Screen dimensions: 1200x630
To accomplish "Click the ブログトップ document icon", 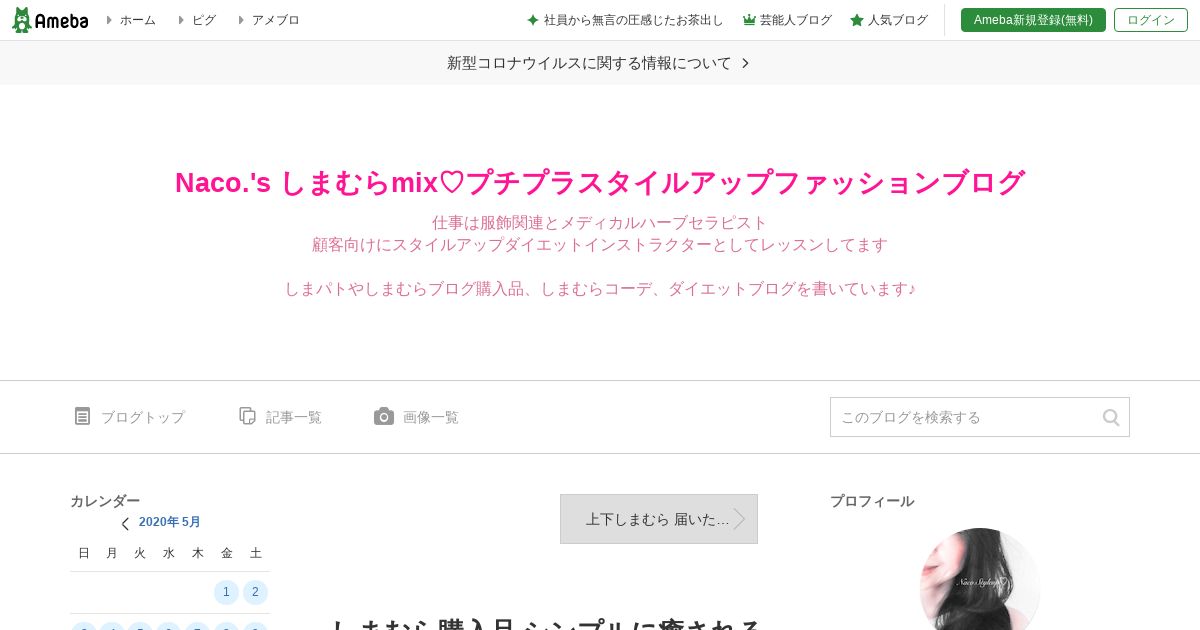I will [82, 416].
